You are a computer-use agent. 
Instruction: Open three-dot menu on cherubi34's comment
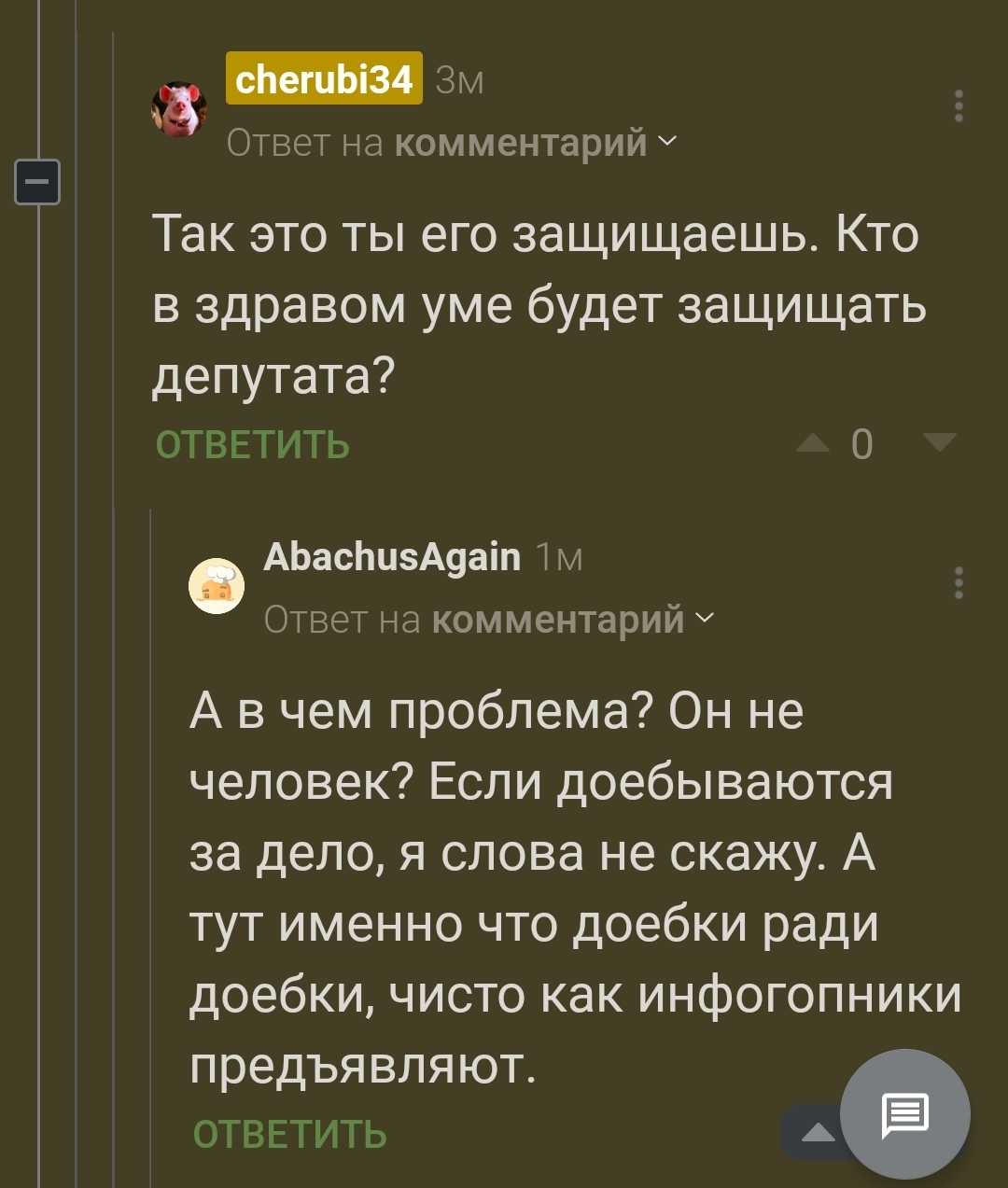(x=959, y=107)
